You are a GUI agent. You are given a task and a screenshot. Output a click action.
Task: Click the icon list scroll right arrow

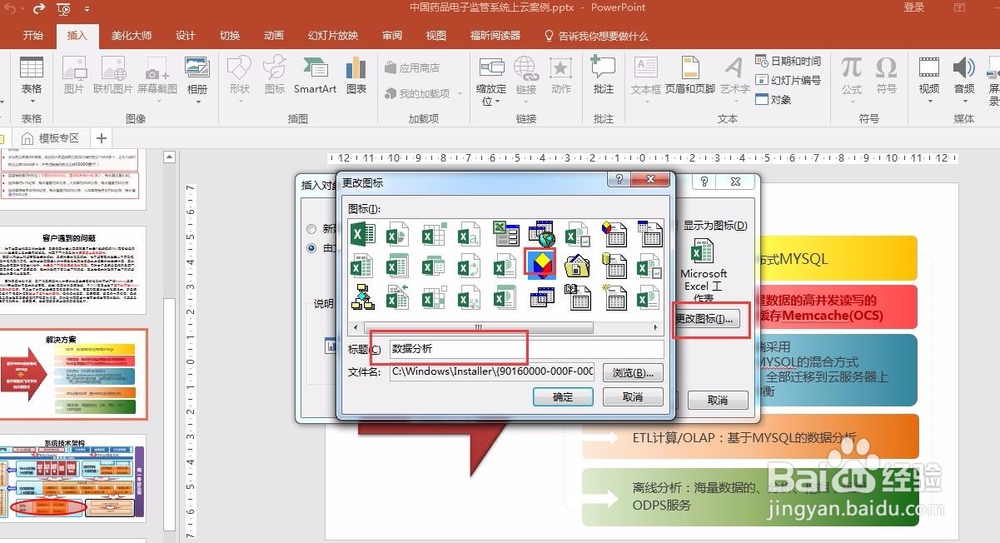(x=655, y=327)
